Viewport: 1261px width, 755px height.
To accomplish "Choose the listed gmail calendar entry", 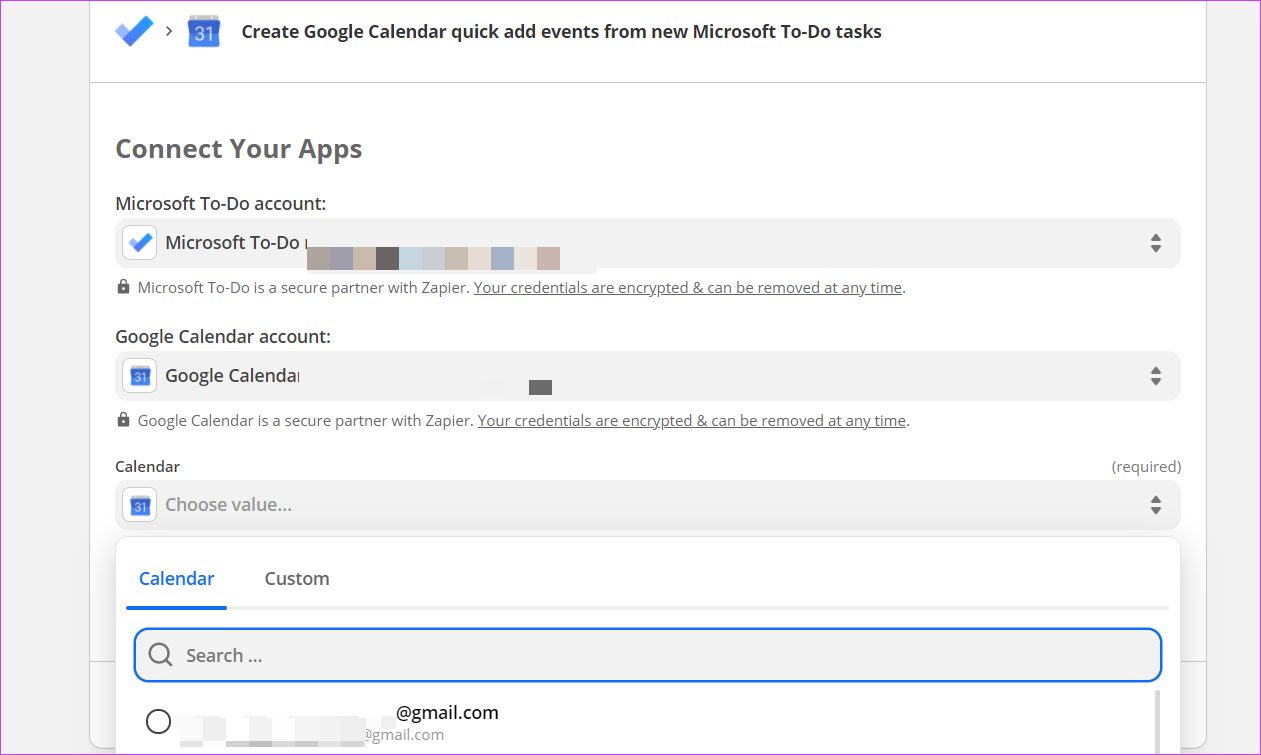I will (447, 712).
